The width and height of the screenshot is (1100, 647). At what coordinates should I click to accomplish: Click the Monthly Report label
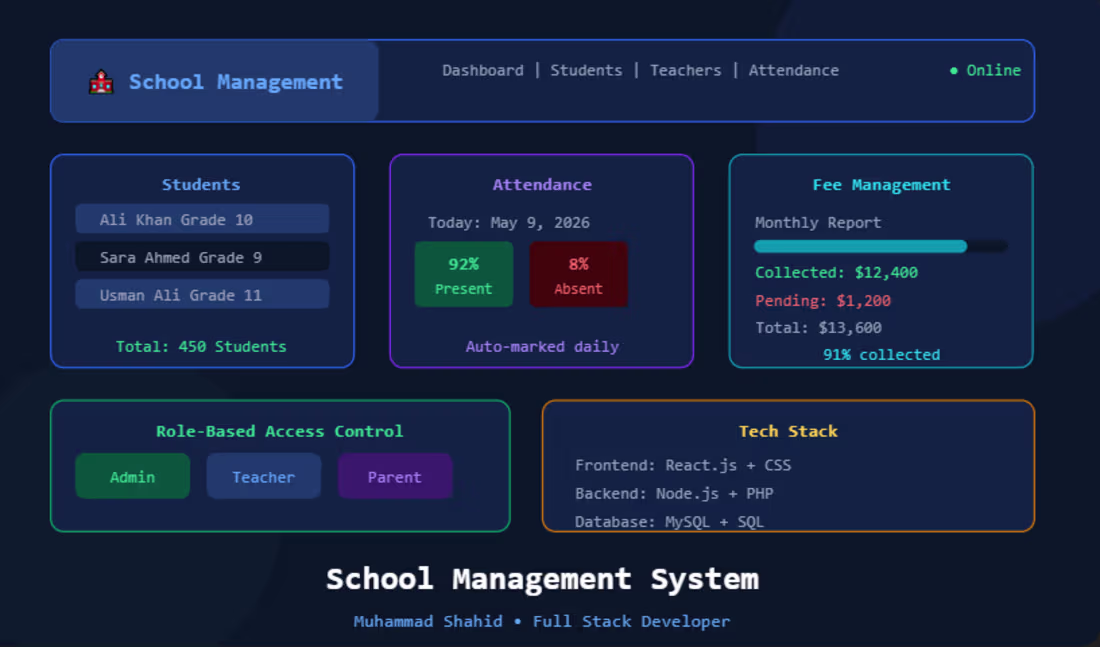(817, 222)
